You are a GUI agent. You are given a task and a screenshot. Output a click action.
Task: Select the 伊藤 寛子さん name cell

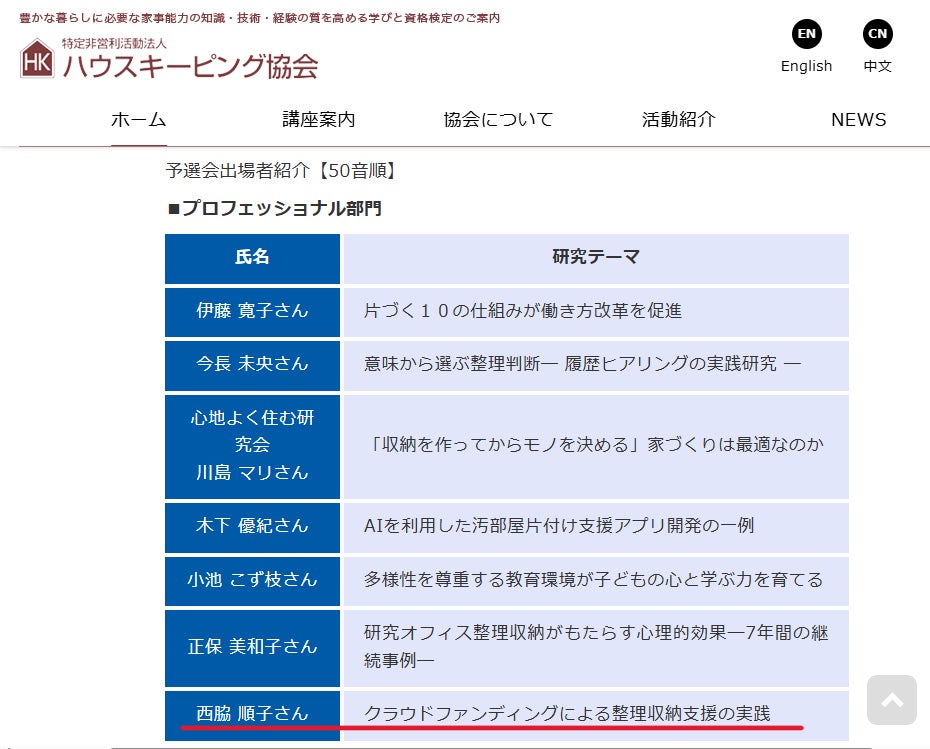(x=252, y=311)
